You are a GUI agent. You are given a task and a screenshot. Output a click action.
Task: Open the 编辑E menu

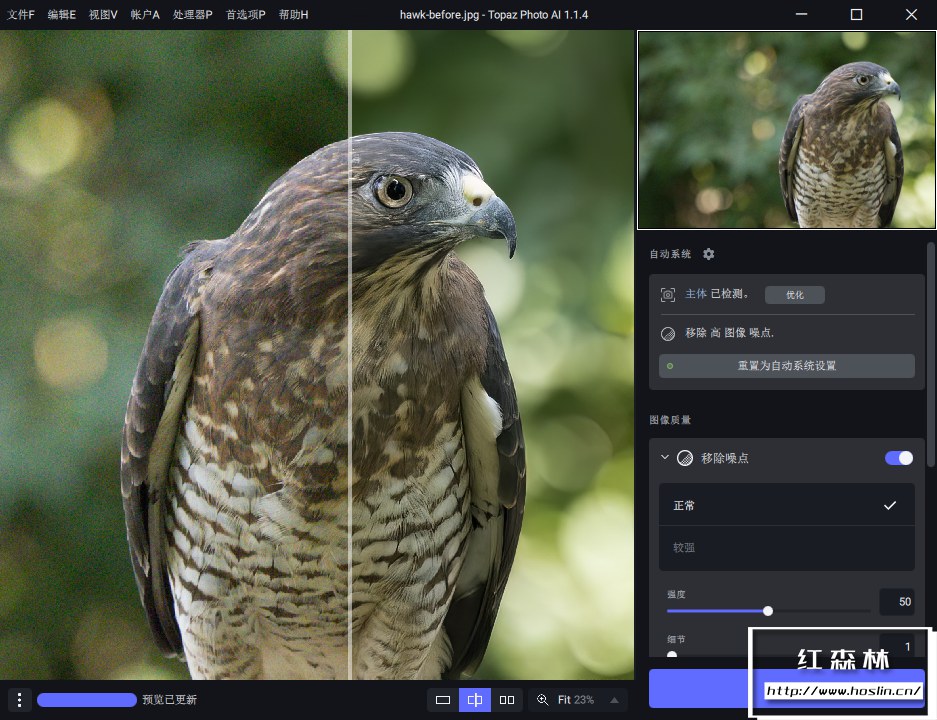(62, 14)
